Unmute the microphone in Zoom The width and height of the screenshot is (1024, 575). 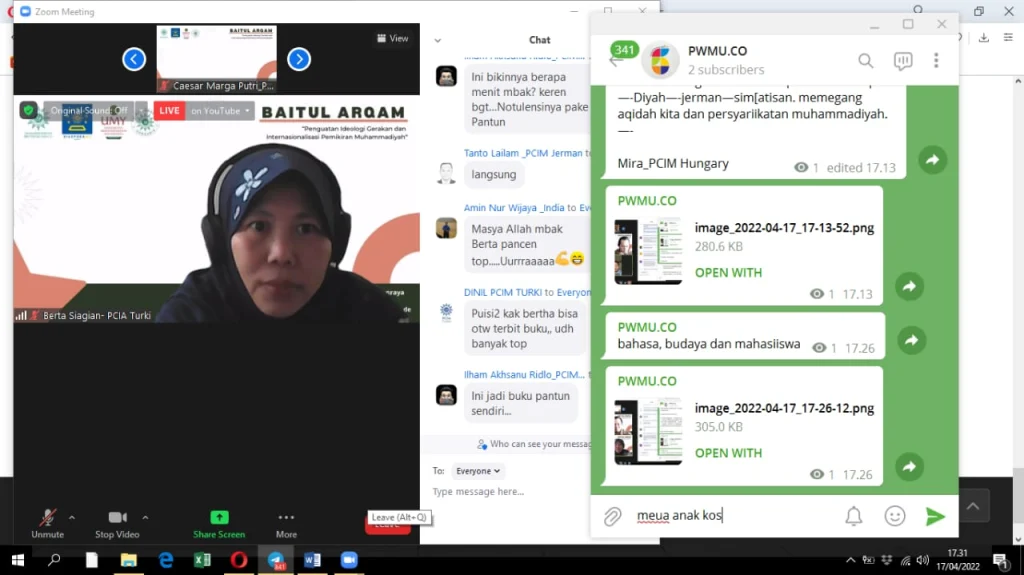48,524
